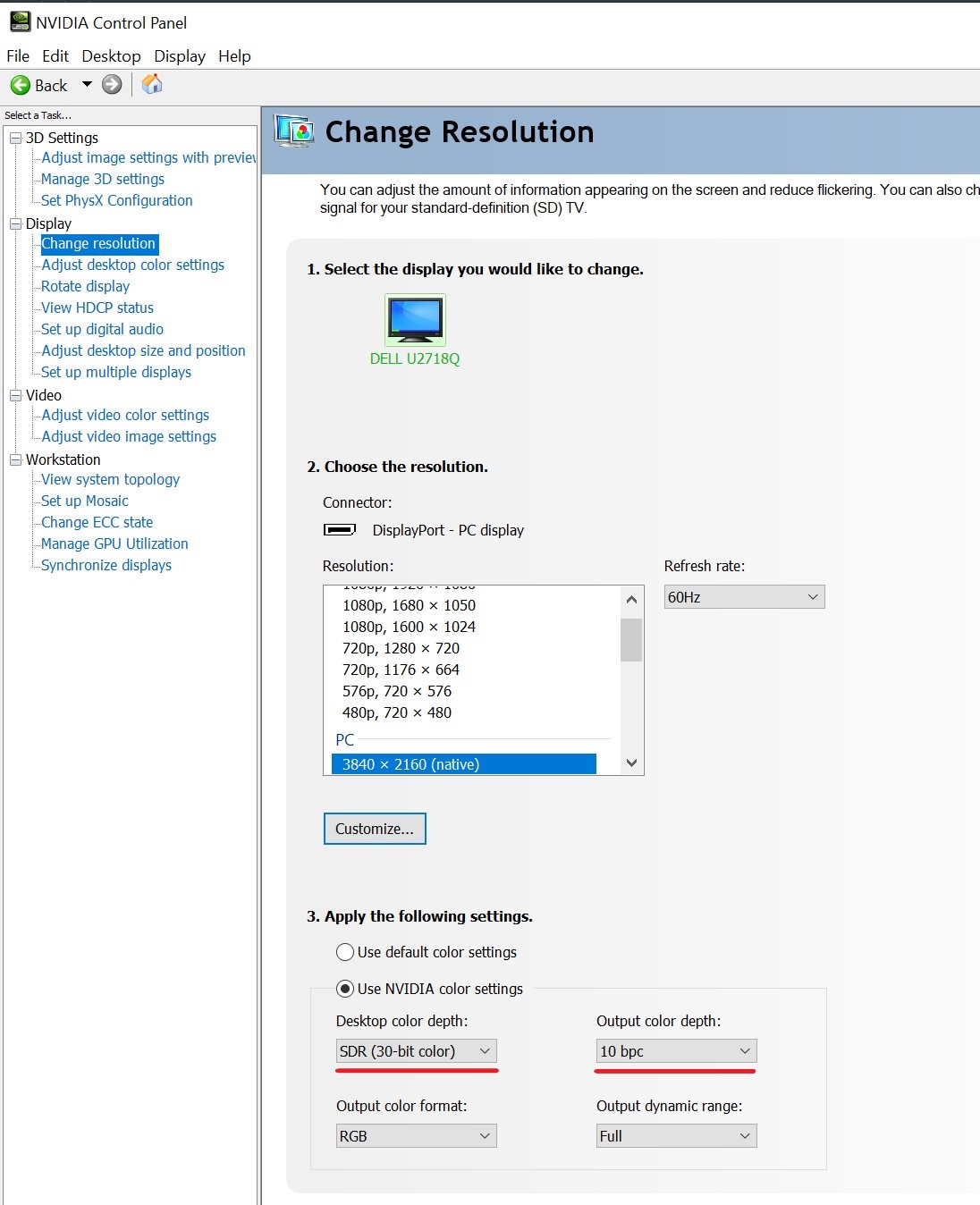Viewport: 980px width, 1205px height.
Task: Click the Change Resolution header icon
Action: point(294,131)
